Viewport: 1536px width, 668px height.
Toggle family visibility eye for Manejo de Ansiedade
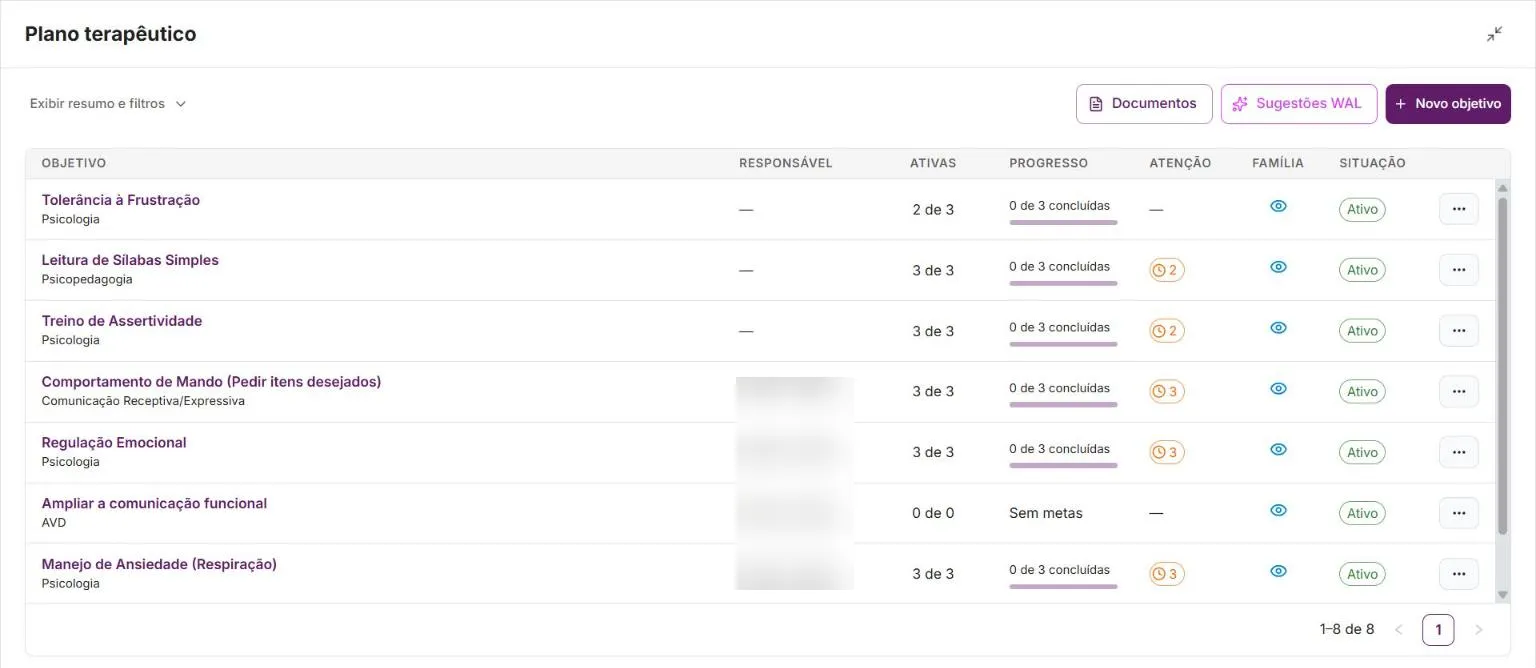point(1278,571)
